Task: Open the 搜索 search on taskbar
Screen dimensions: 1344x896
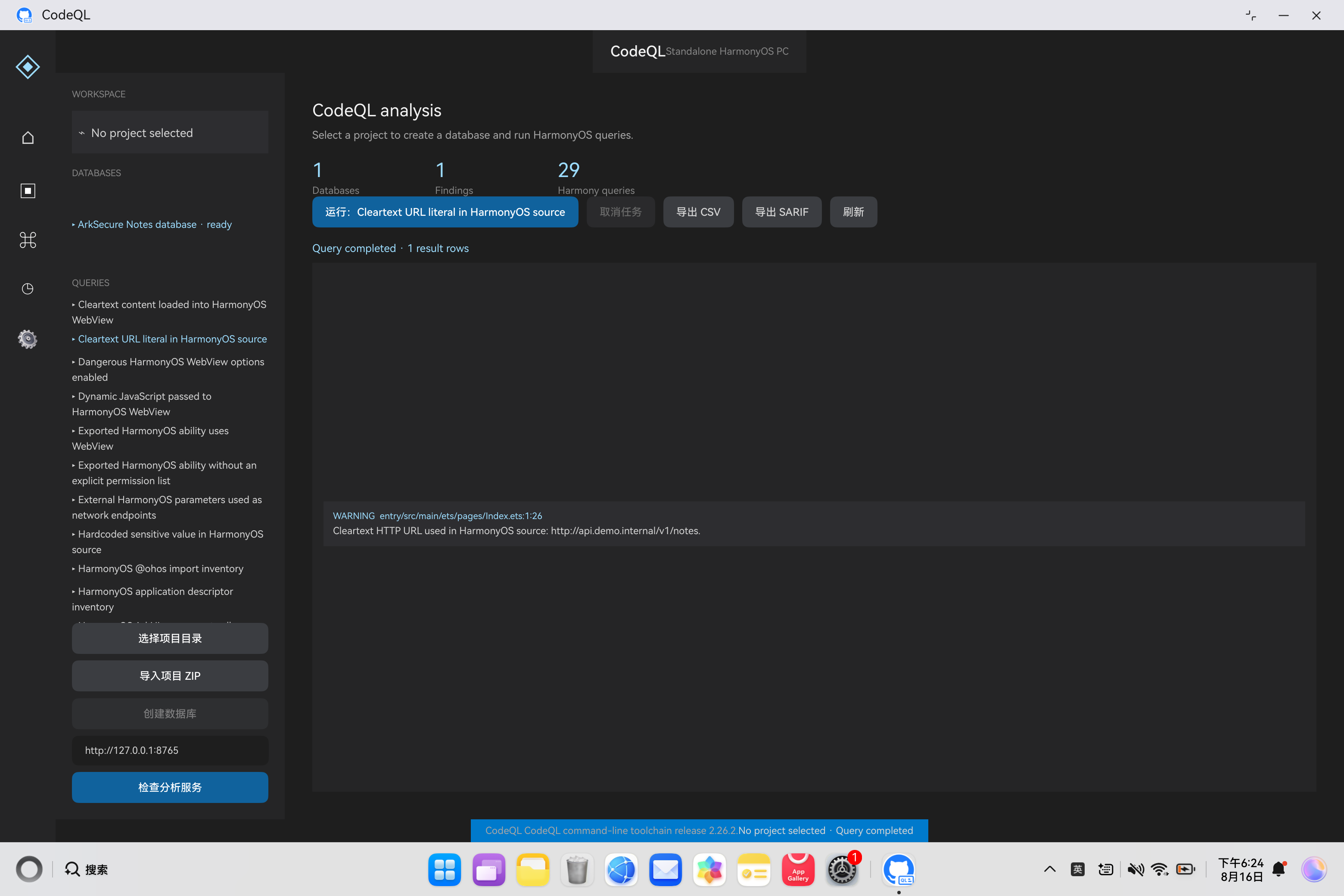Action: pos(86,869)
